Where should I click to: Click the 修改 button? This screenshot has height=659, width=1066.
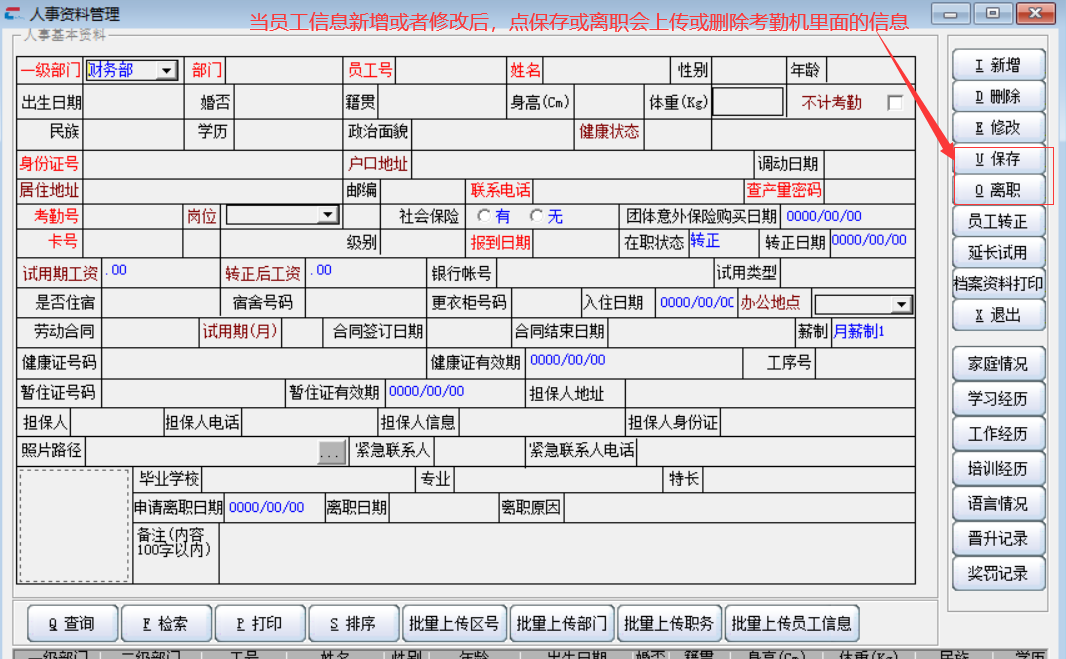click(x=998, y=128)
